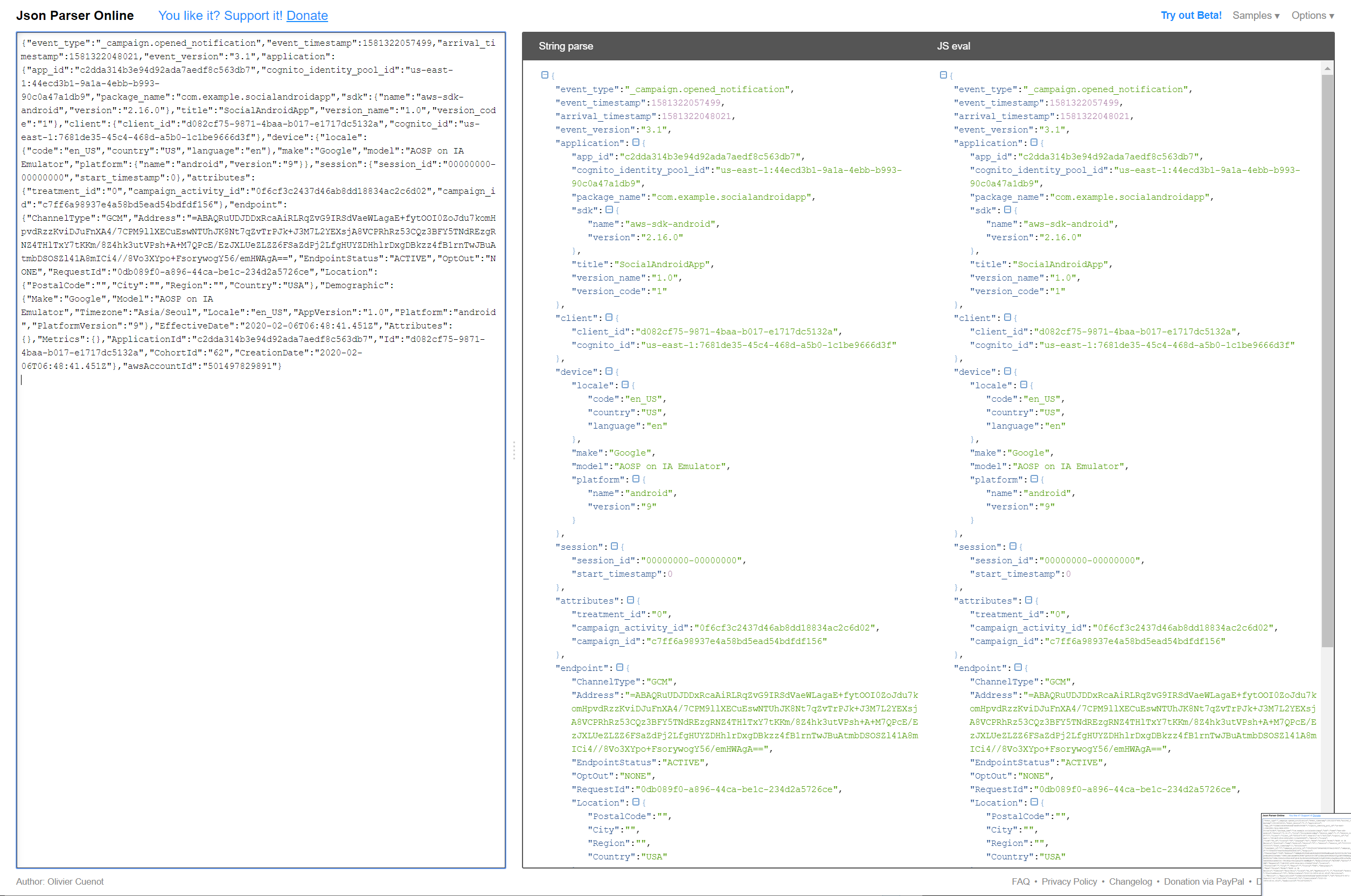This screenshot has height=896, width=1351.
Task: Collapse "device" node in String parse
Action: (x=609, y=371)
